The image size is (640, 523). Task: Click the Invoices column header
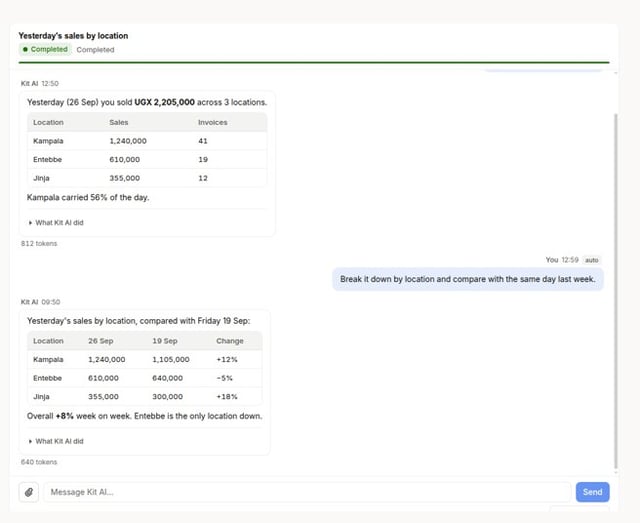click(x=213, y=122)
